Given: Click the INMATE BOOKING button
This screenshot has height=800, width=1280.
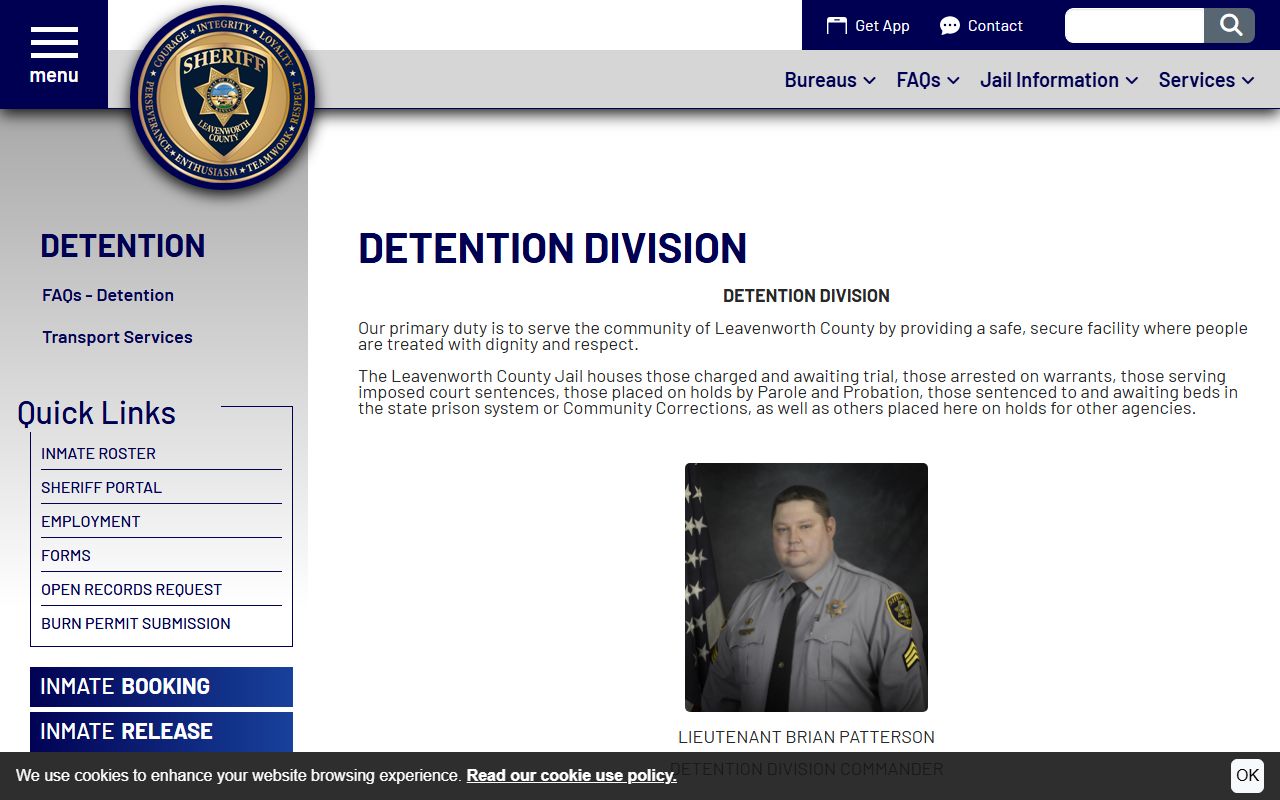Looking at the screenshot, I should tap(161, 687).
